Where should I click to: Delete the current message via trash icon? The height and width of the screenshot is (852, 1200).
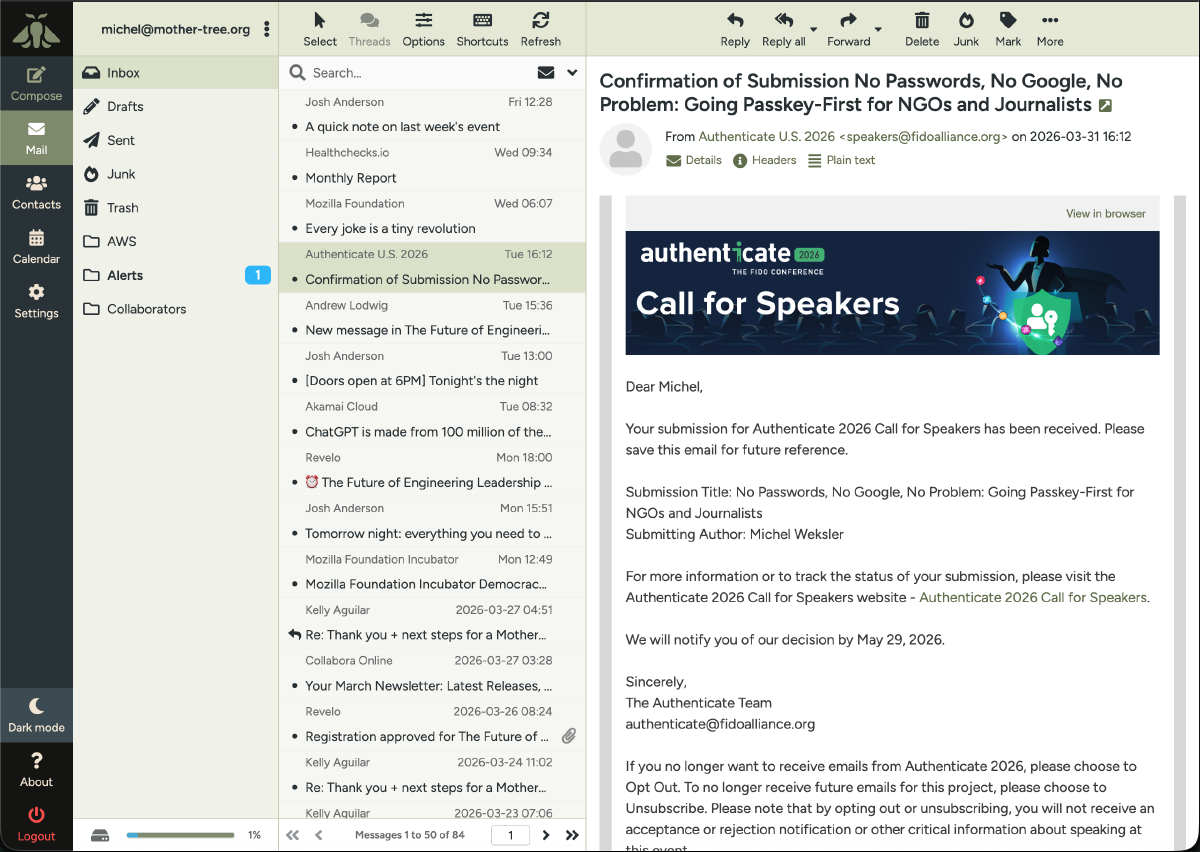(x=921, y=28)
